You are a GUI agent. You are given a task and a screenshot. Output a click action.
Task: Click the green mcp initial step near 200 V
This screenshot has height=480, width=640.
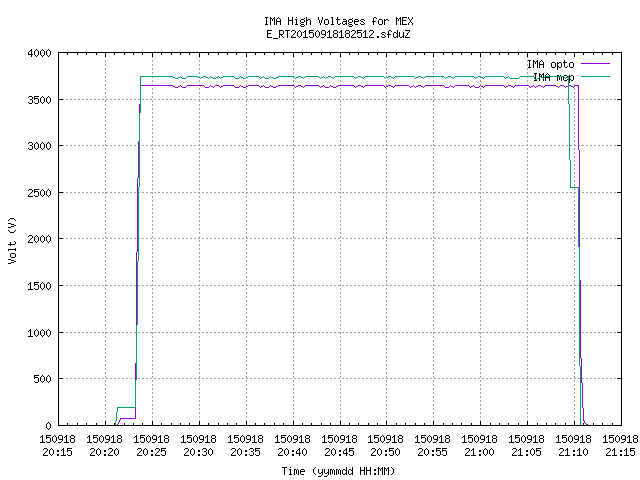pos(126,407)
